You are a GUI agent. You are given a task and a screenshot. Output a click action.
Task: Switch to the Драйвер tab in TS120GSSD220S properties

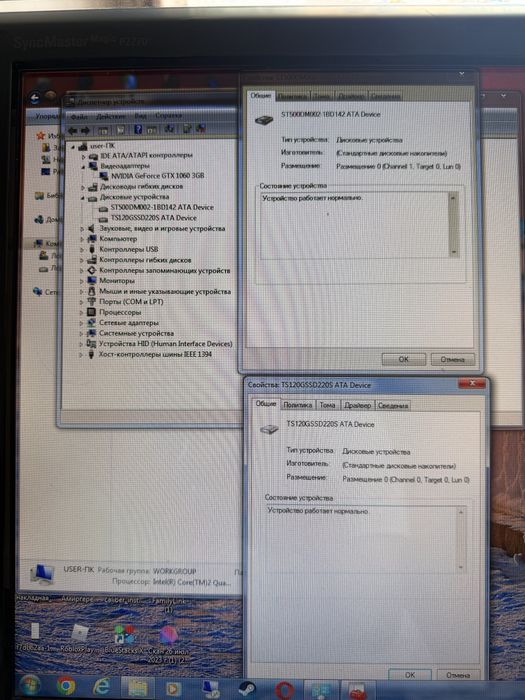tap(357, 405)
